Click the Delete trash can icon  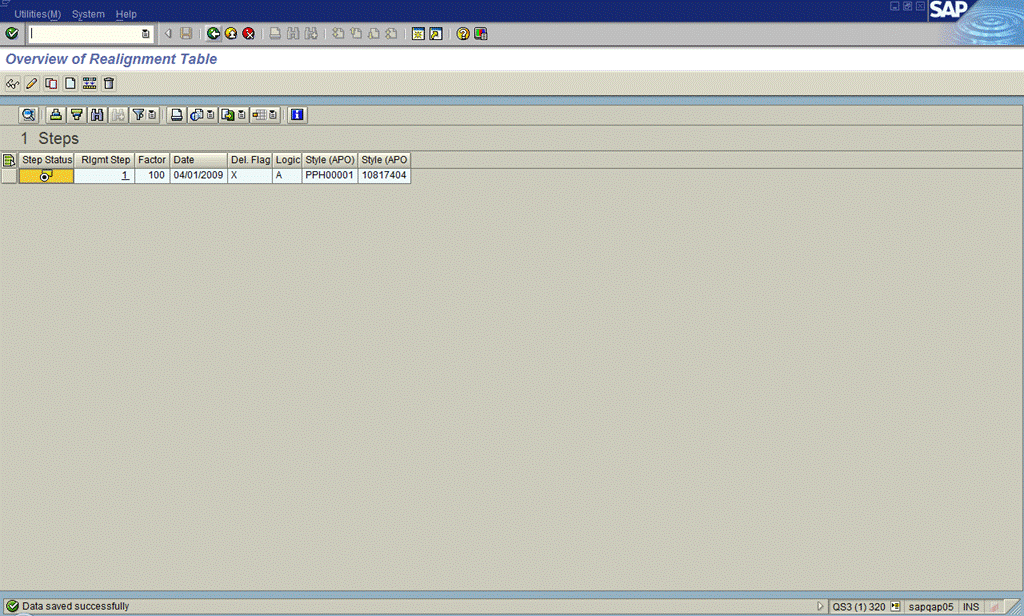tap(108, 84)
